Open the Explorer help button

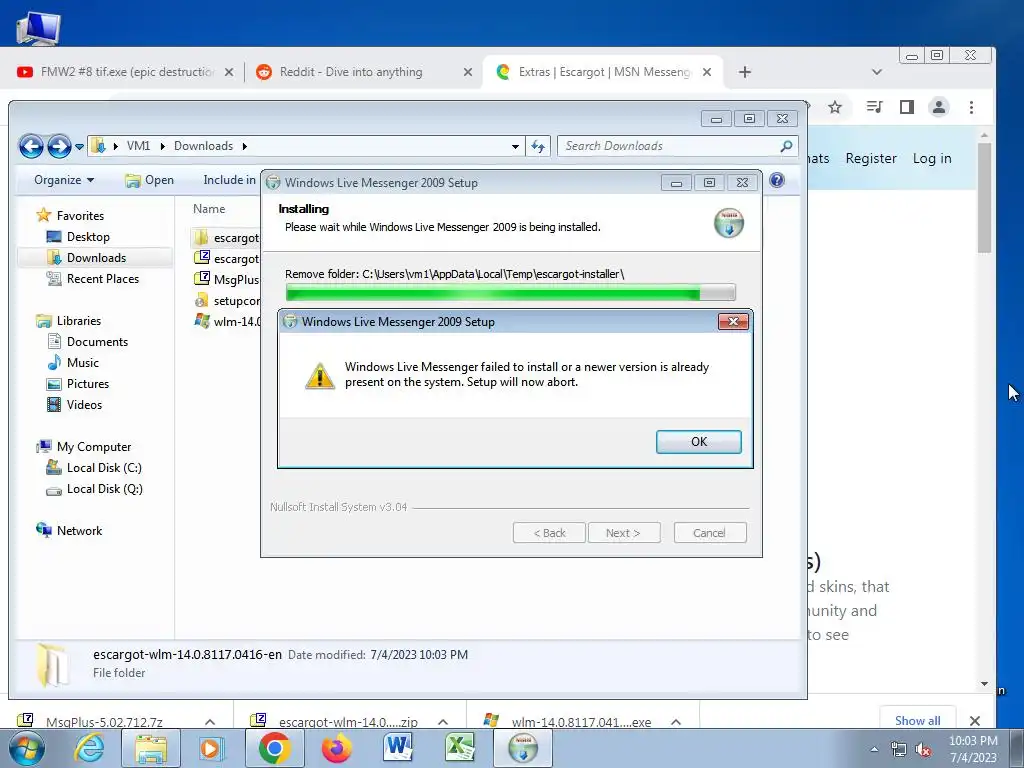pos(776,180)
